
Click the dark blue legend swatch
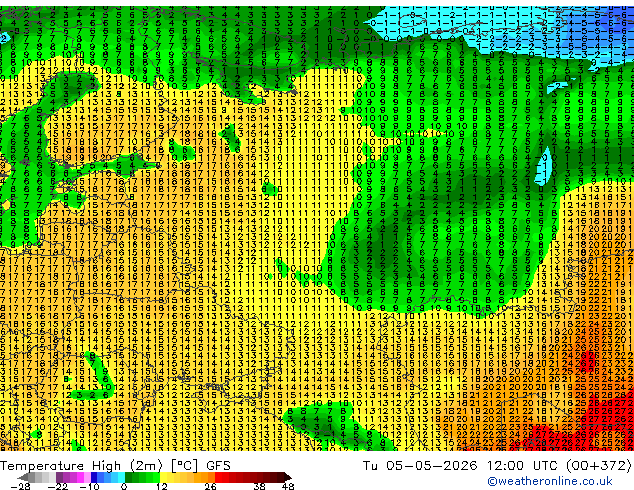pos(94,477)
